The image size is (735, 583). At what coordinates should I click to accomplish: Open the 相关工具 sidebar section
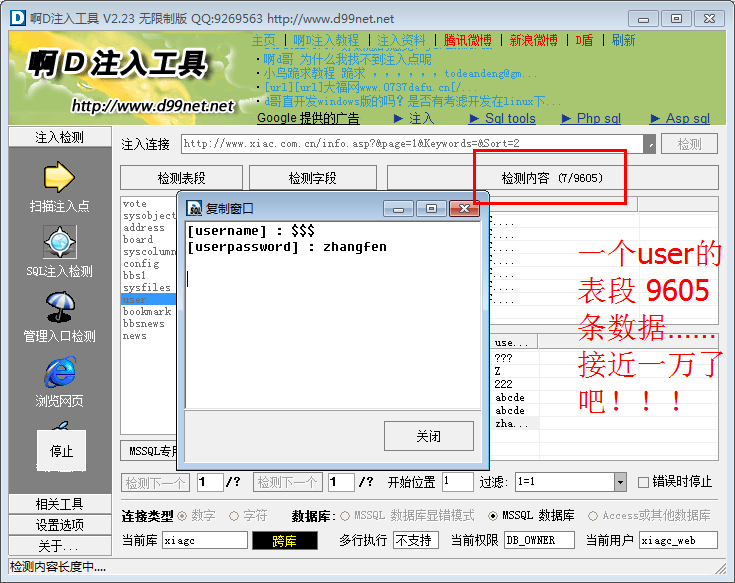60,504
